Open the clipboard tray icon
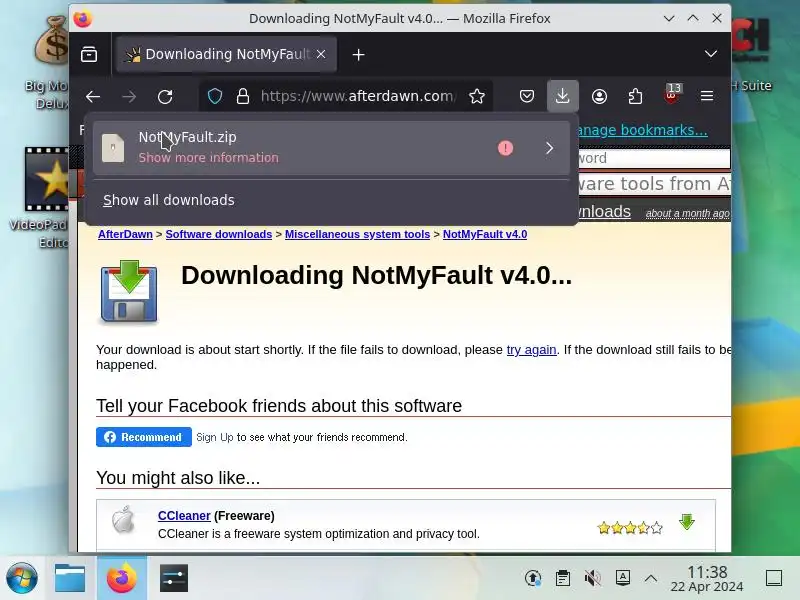The width and height of the screenshot is (800, 600). tap(563, 578)
